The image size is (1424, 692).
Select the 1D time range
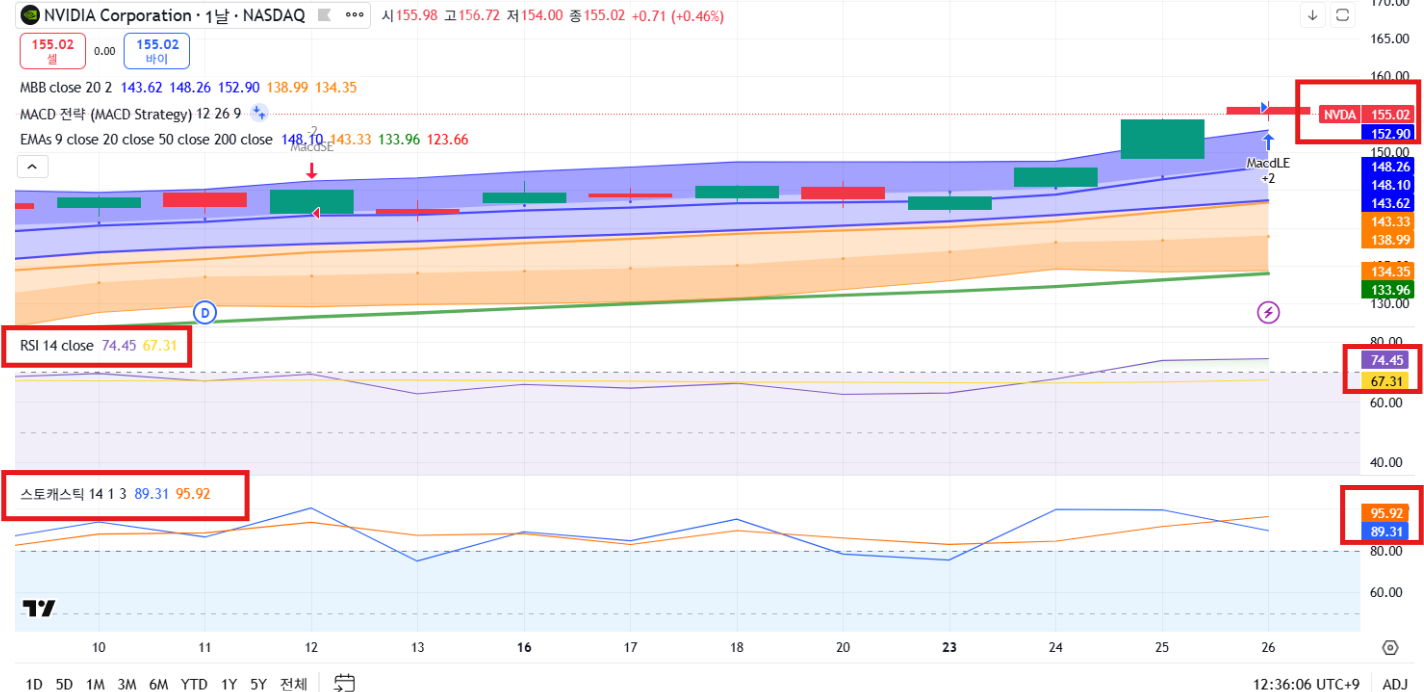(x=33, y=684)
